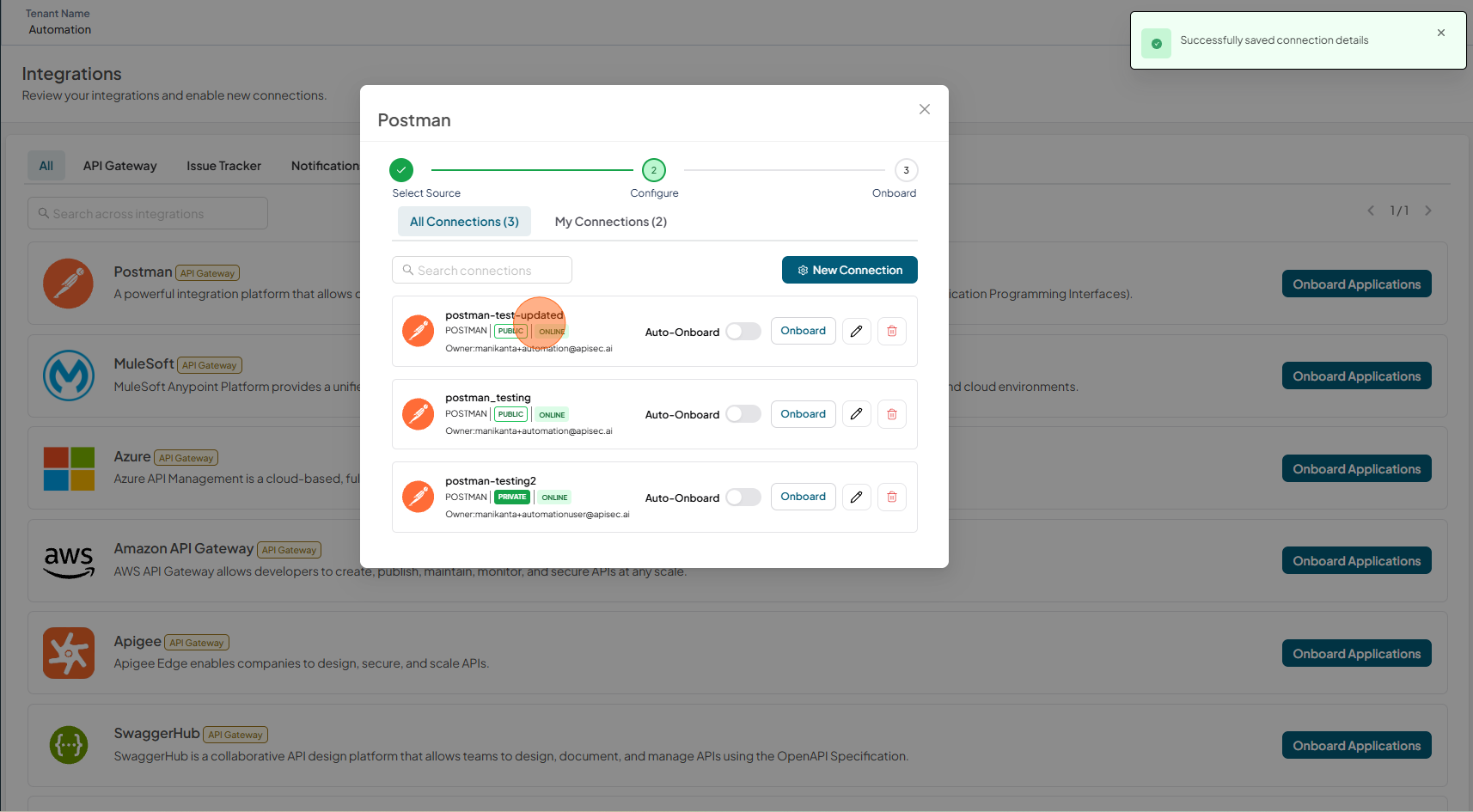
Task: Click the Postman logo of the postman-test-updated connection
Action: (419, 331)
